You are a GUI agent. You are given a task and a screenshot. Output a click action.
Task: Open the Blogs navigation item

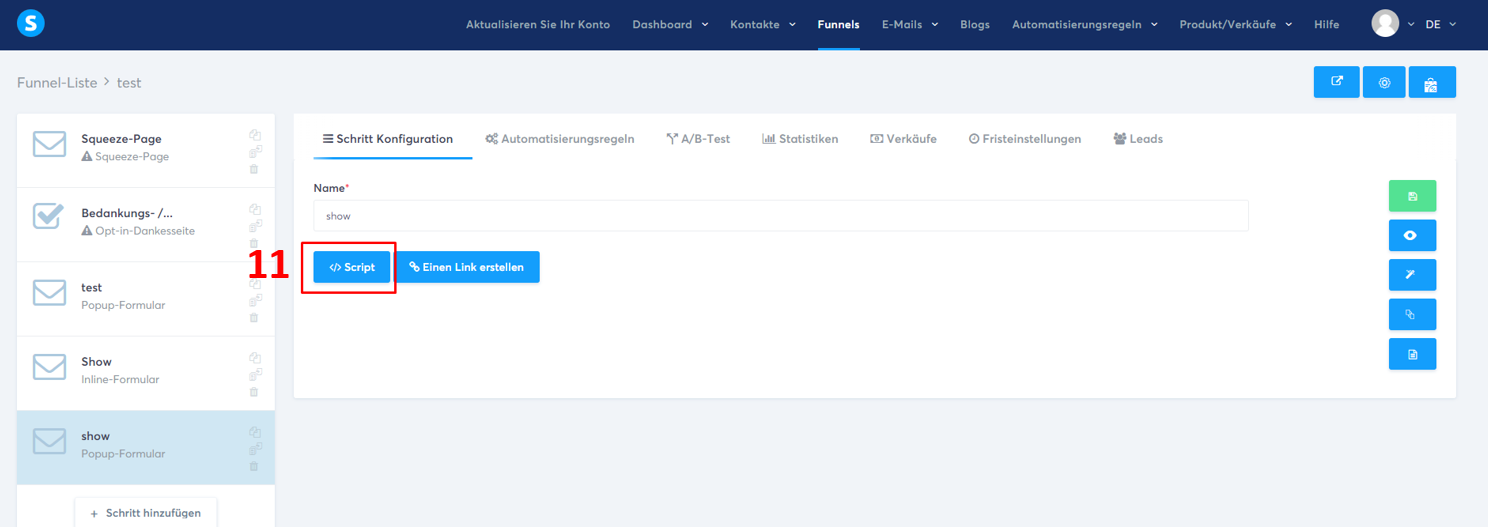(975, 24)
